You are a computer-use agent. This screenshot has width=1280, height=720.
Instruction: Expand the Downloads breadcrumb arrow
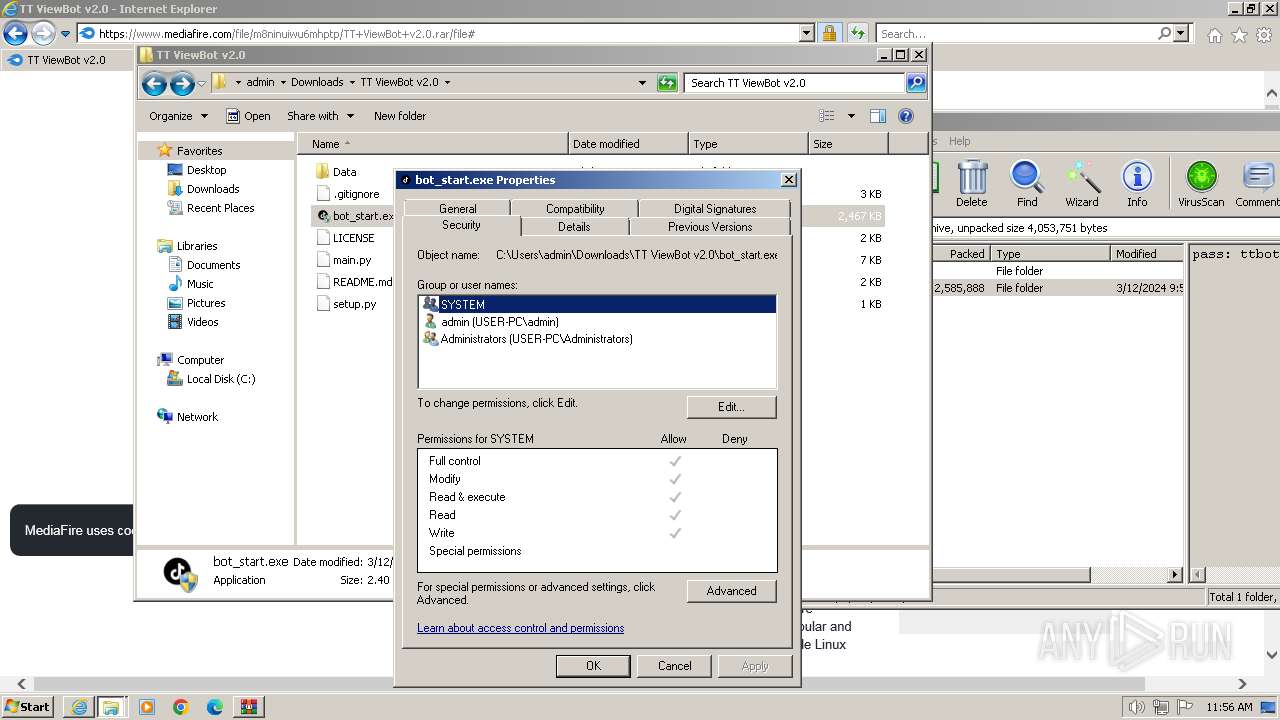(x=352, y=83)
